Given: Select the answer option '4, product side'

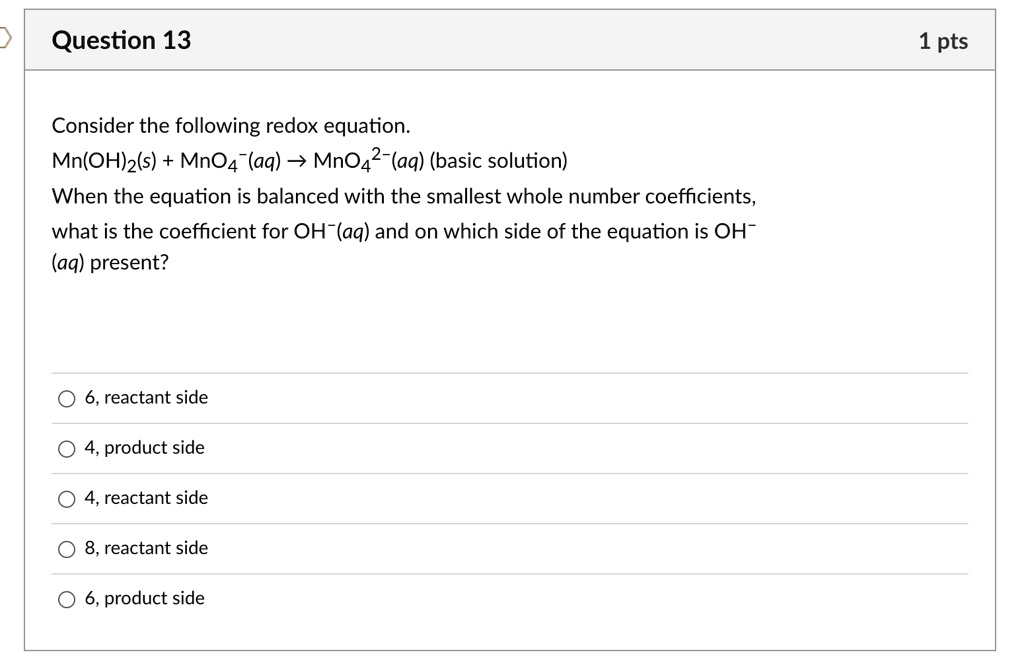Looking at the screenshot, I should pyautogui.click(x=143, y=447).
